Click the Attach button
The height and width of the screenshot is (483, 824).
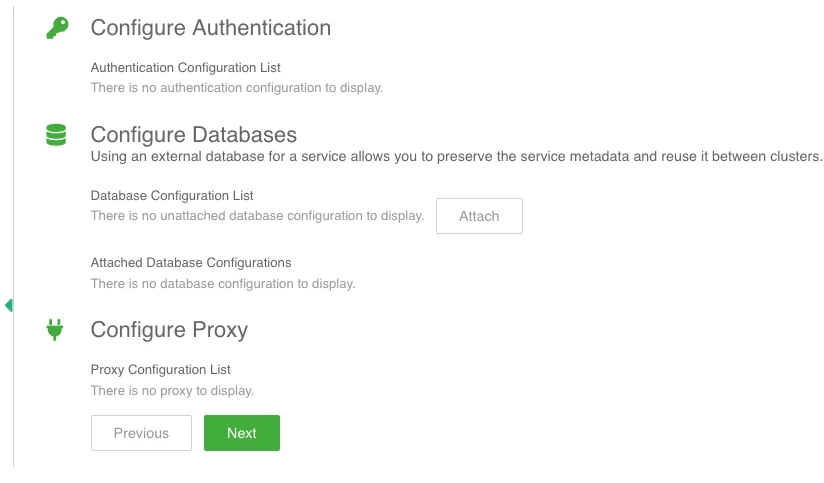coord(479,216)
